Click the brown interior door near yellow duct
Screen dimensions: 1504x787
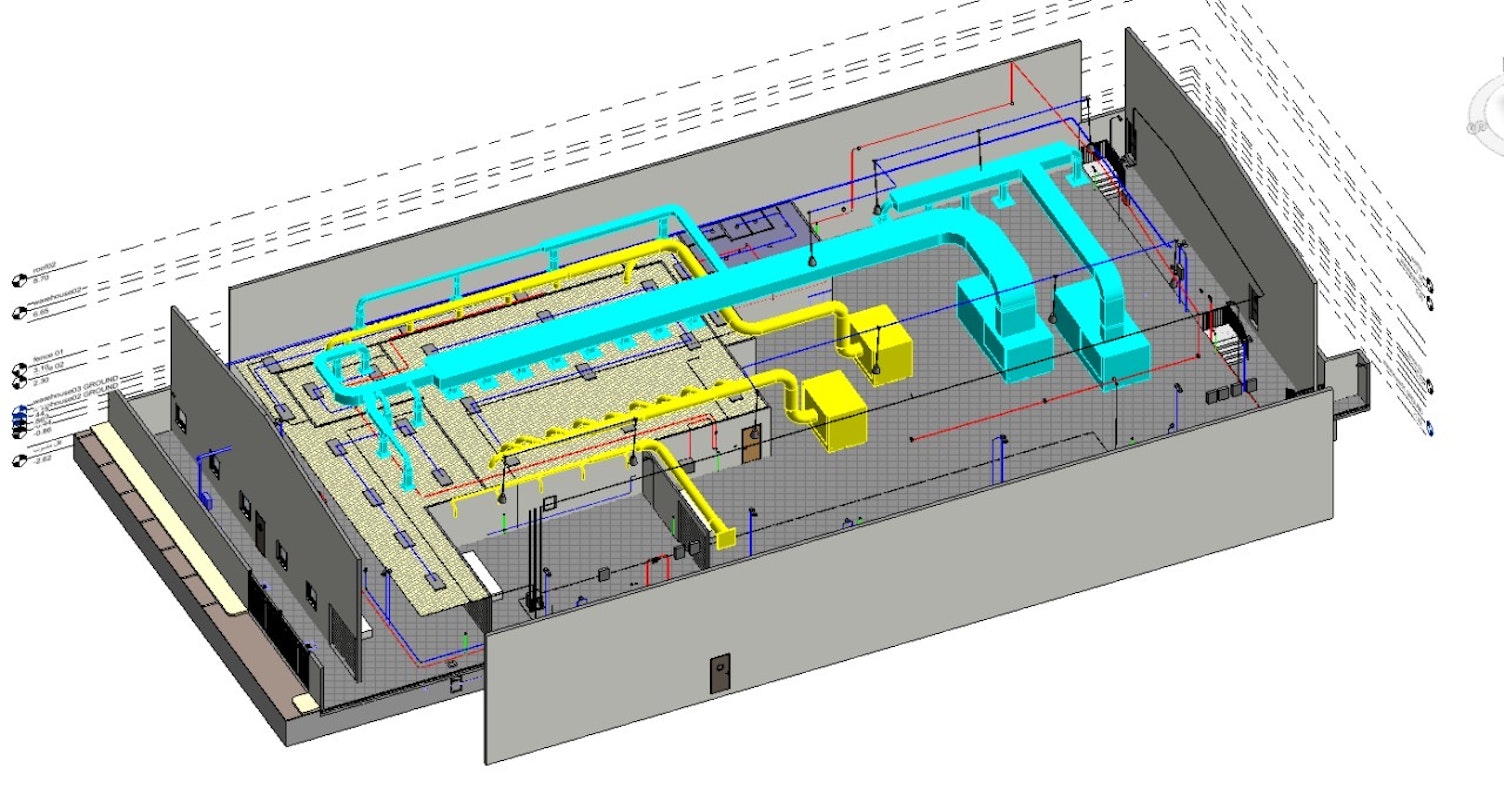(751, 443)
